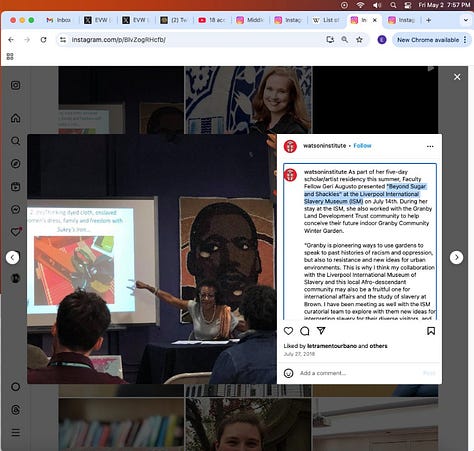Click the zoom magnifier icon in address bar
The width and height of the screenshot is (474, 451).
point(345,40)
